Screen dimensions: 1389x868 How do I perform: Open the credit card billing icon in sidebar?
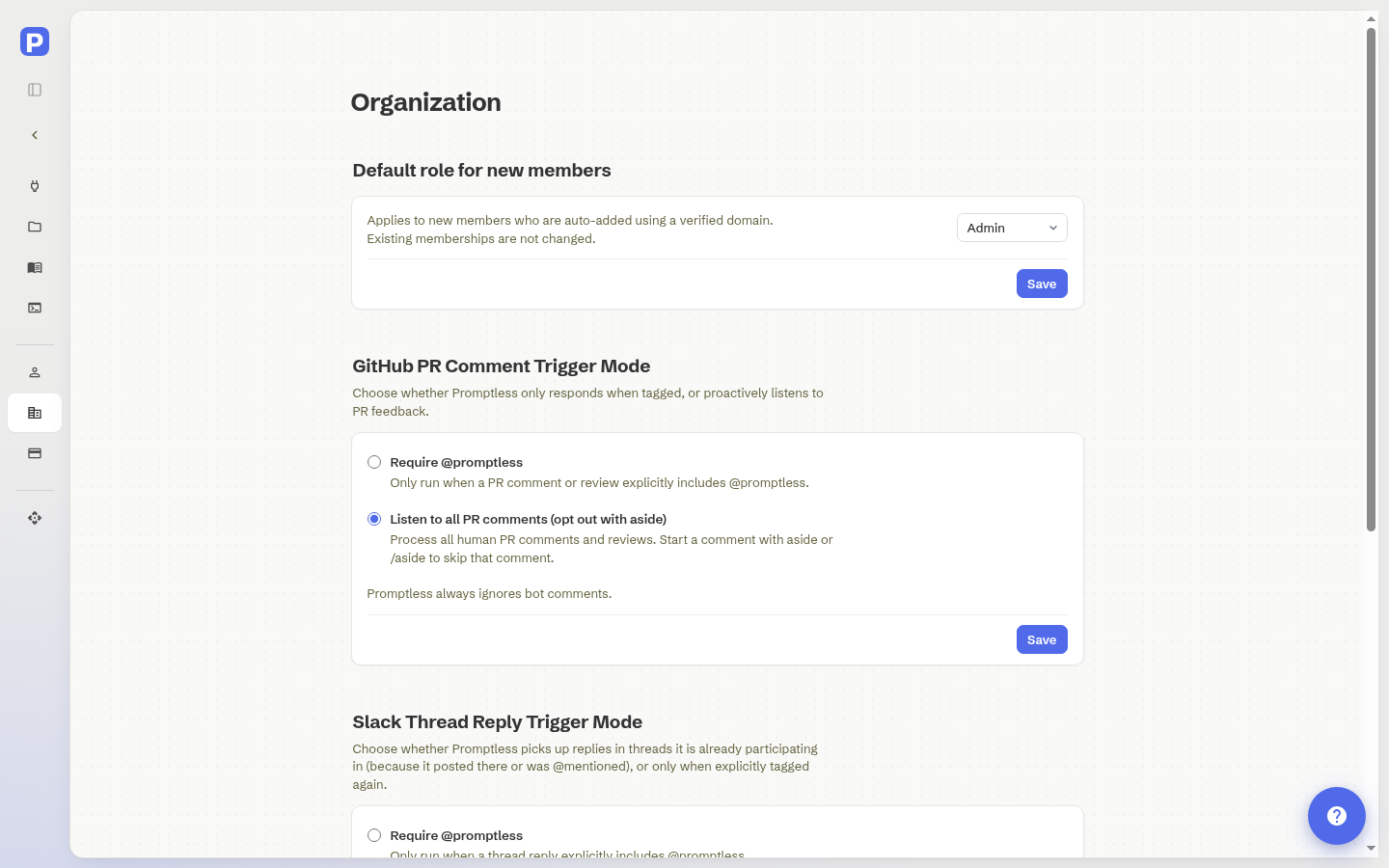coord(35,453)
